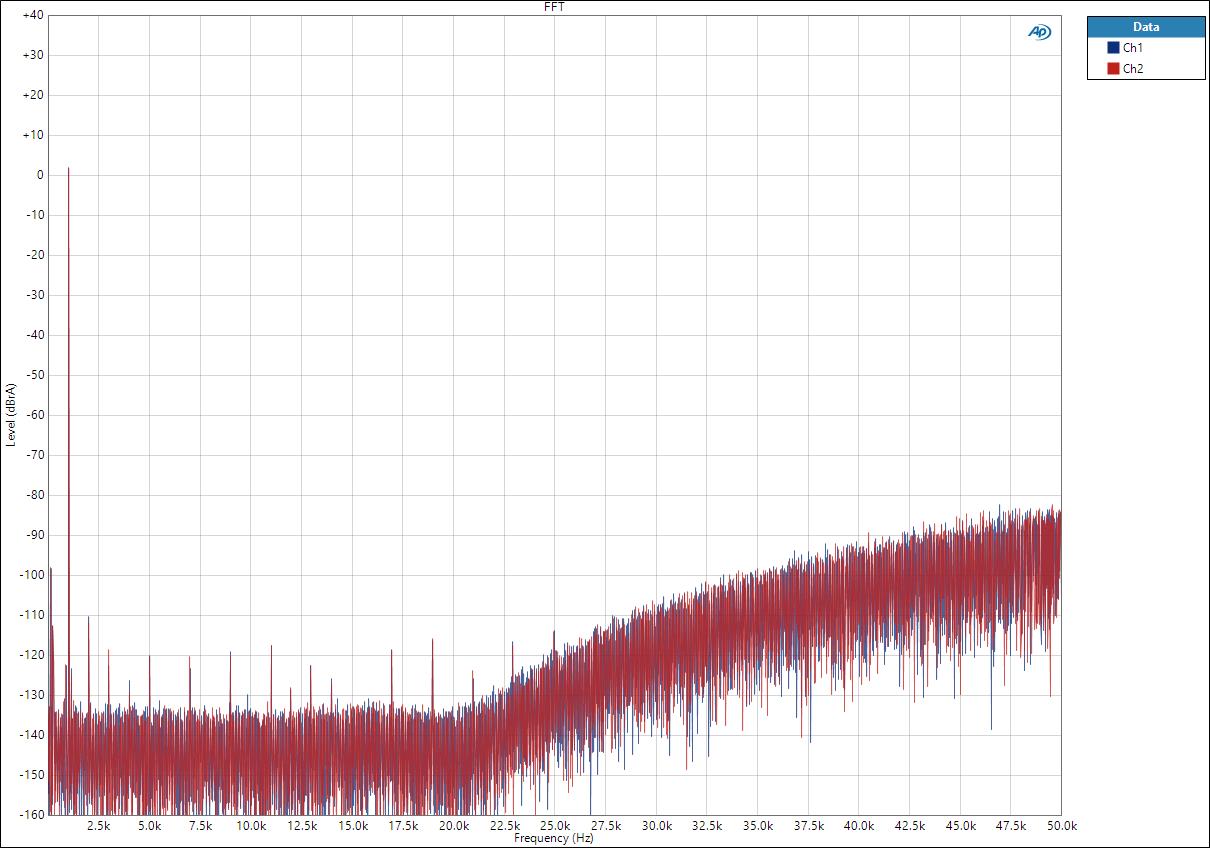The width and height of the screenshot is (1210, 848).
Task: Click the +20 level axis value
Action: pyautogui.click(x=33, y=95)
